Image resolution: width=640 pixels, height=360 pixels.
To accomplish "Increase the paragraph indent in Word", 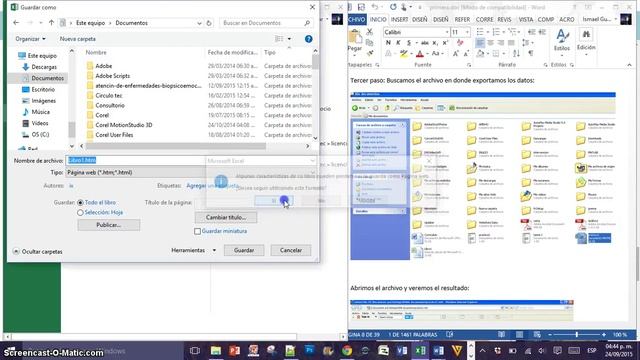I will tap(542, 32).
